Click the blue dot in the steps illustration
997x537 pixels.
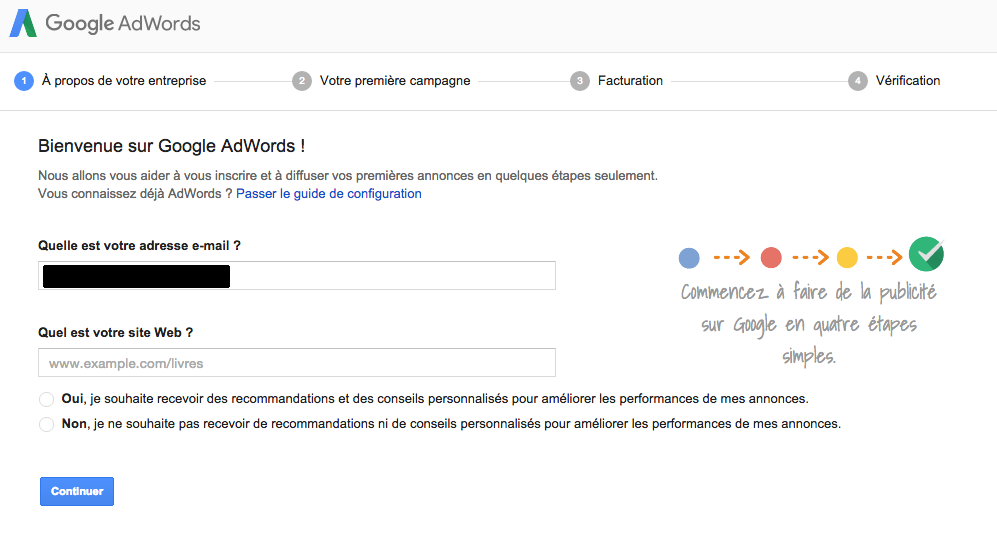click(689, 258)
